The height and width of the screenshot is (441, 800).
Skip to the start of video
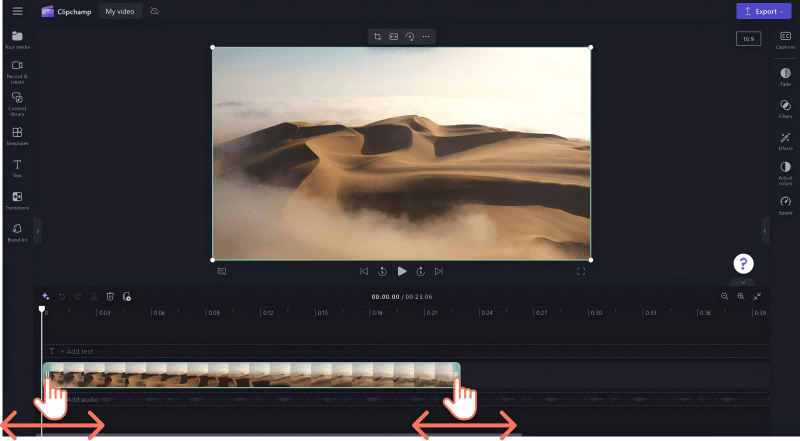364,272
